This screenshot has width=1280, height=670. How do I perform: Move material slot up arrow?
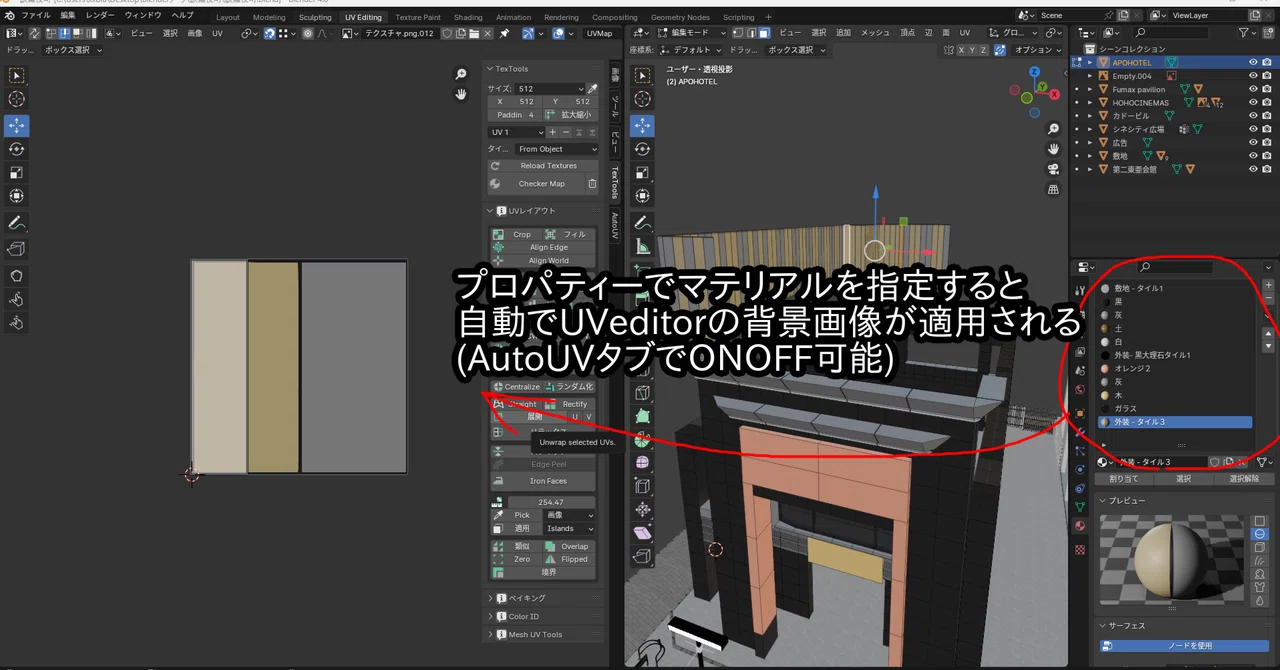tap(1269, 333)
